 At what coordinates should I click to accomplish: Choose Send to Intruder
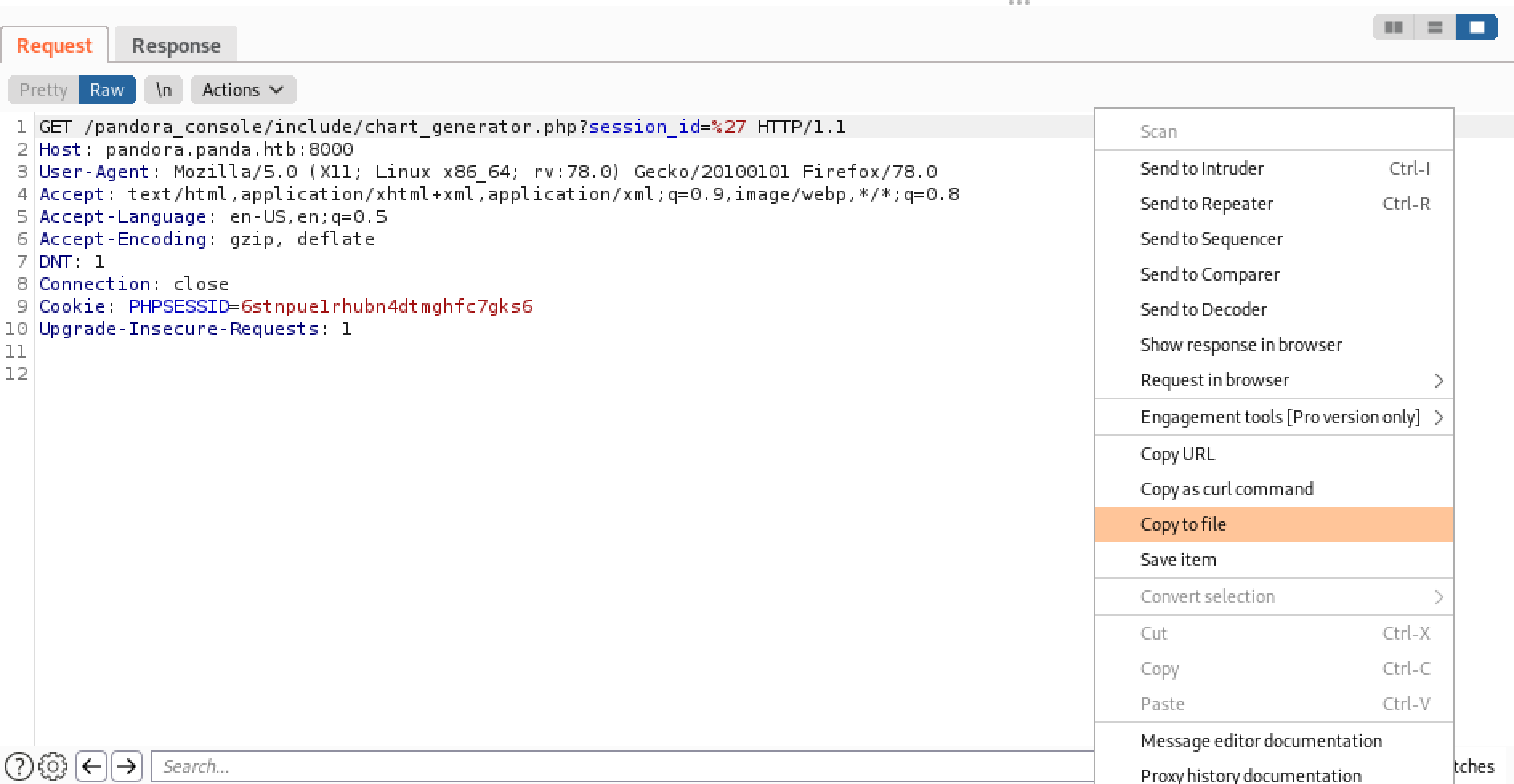(x=1274, y=168)
